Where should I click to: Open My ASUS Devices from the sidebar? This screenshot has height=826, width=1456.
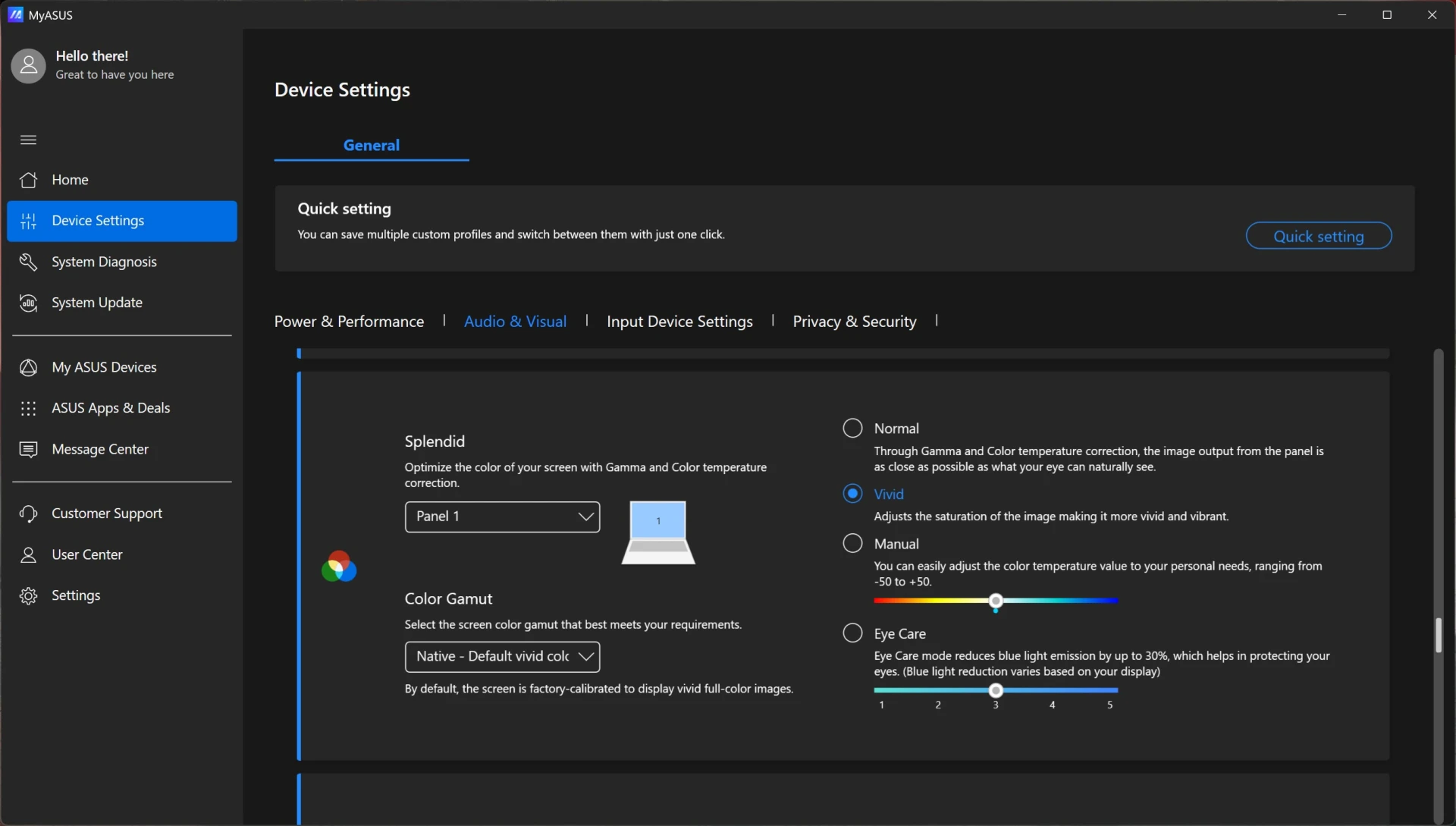tap(122, 367)
